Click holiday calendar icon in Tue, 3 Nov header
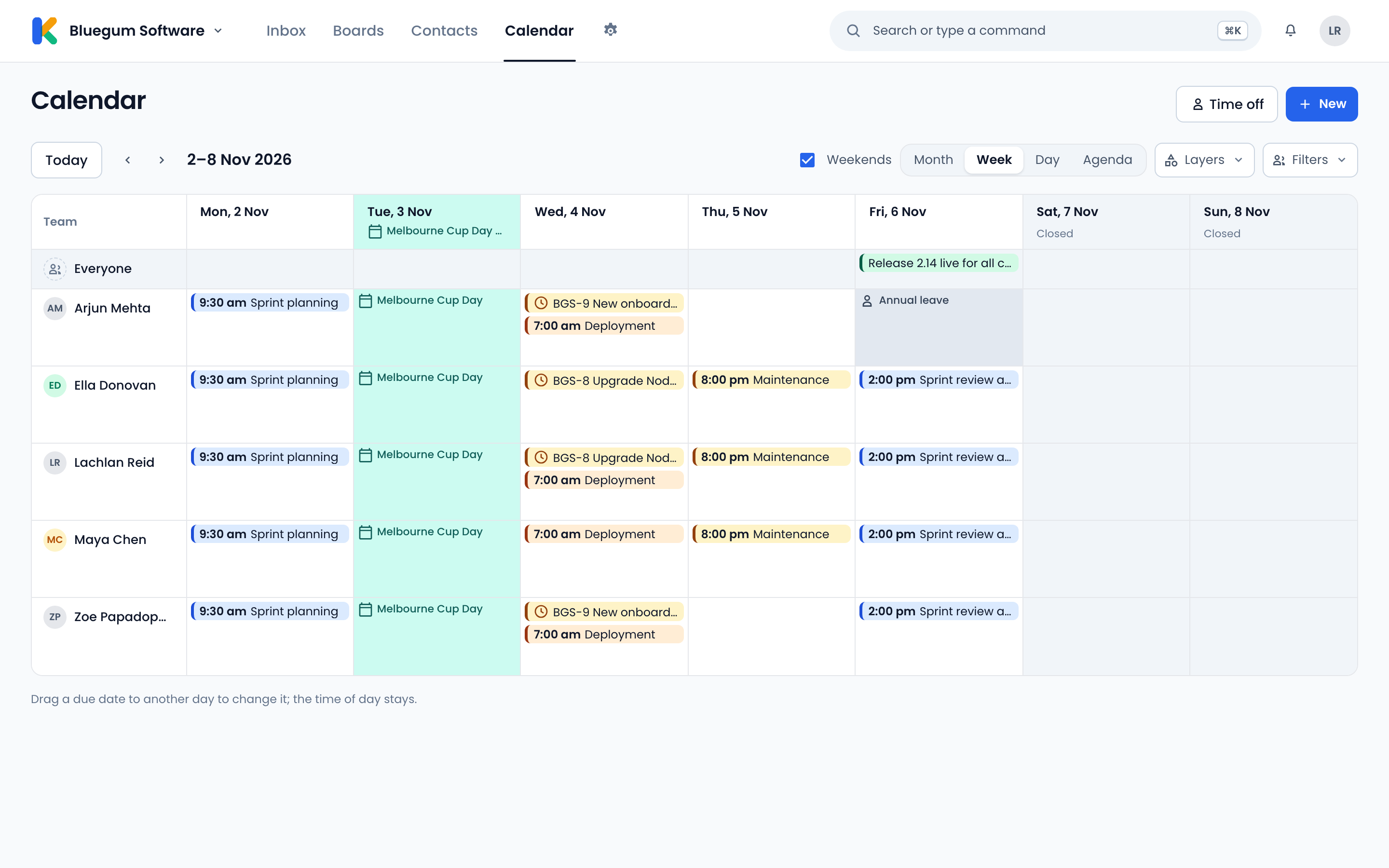Screen dimensions: 1389x868 click(x=375, y=231)
